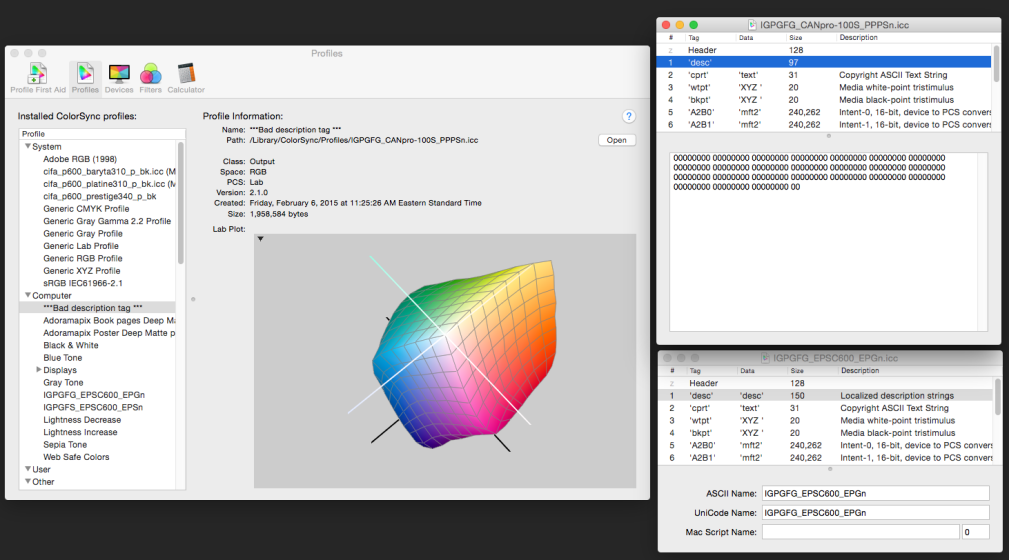Screen dimensions: 1009x560
Task: Click the Open profile button
Action: [616, 140]
